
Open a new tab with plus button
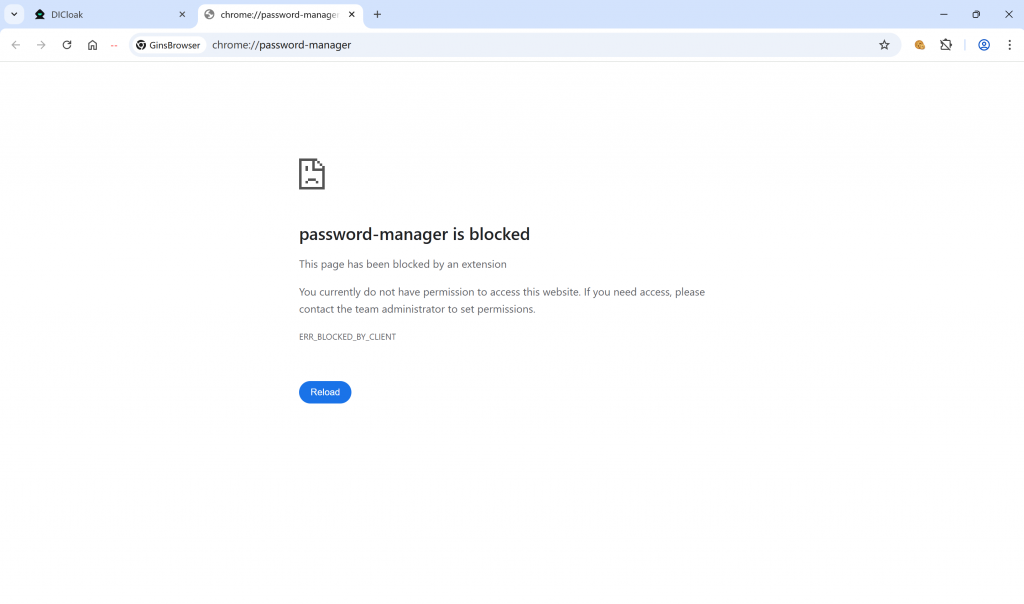coord(377,15)
